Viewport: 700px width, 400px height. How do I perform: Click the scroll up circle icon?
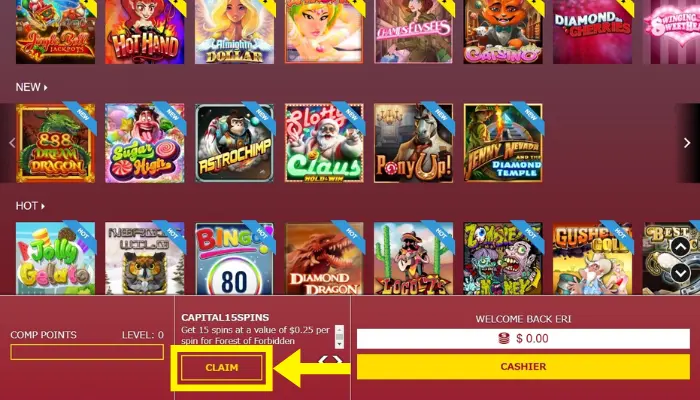click(x=680, y=246)
